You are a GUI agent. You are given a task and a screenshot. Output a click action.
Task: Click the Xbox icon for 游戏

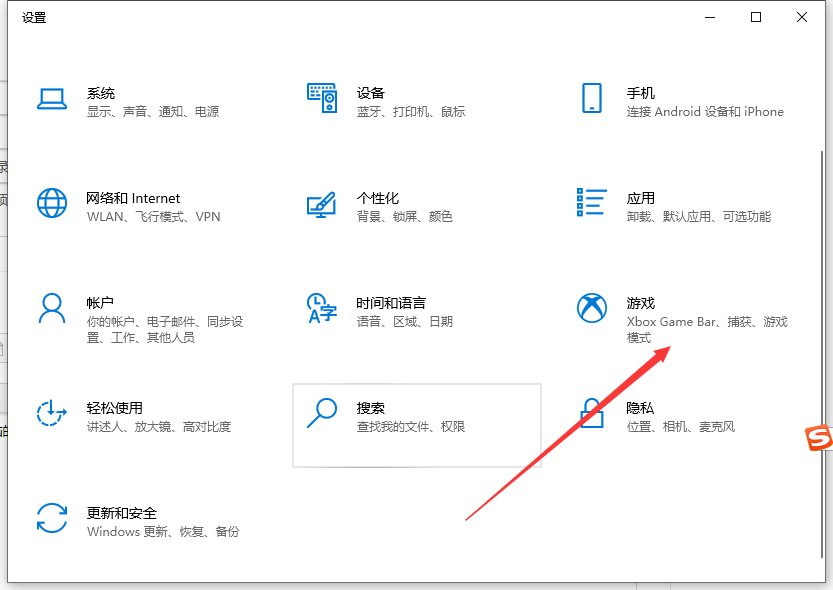[591, 308]
